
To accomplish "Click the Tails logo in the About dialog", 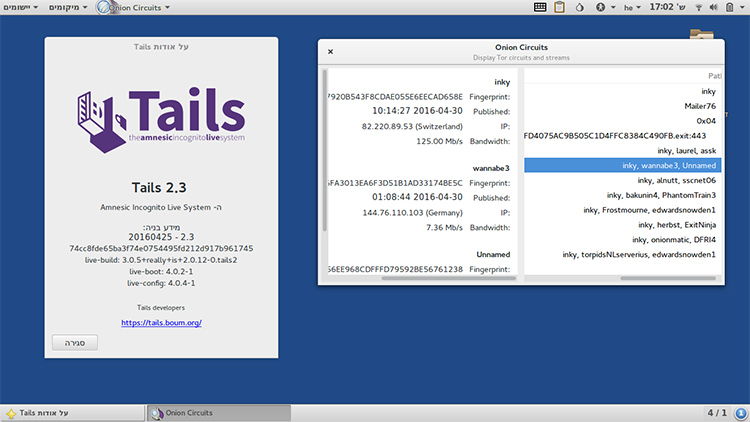I will click(161, 120).
